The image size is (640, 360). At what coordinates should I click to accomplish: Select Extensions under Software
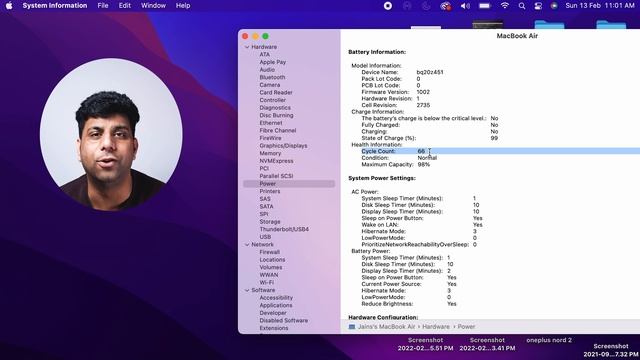click(x=274, y=329)
